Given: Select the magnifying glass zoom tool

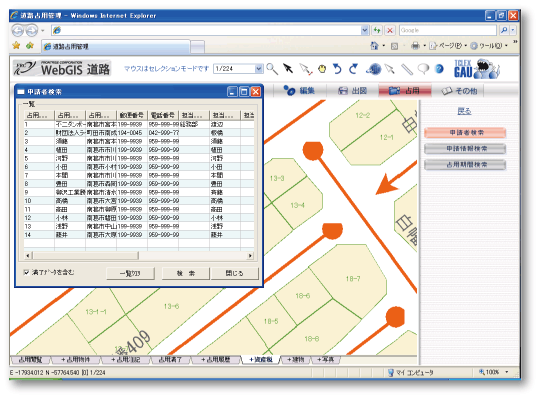Looking at the screenshot, I should (272, 69).
